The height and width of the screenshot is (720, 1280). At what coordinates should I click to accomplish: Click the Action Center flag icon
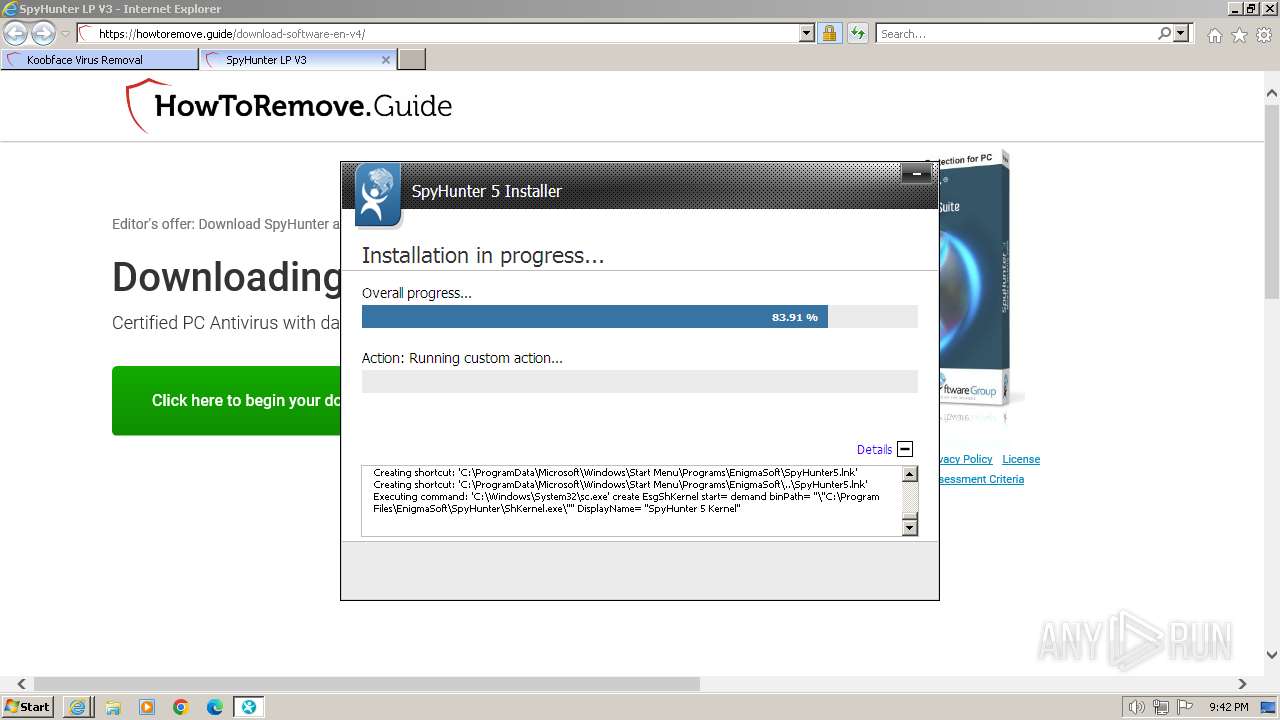[x=1185, y=707]
